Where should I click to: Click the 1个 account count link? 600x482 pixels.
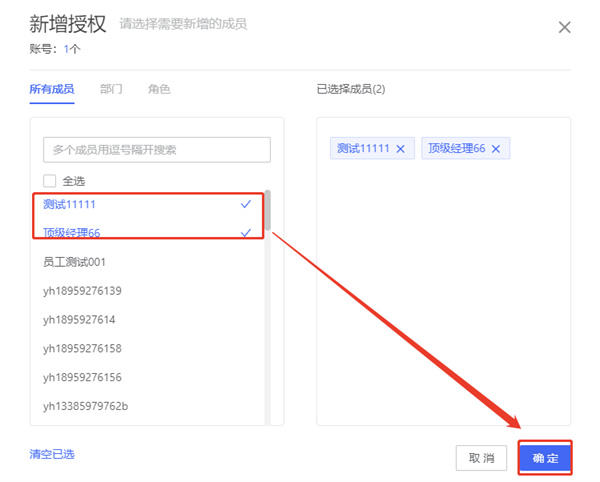[x=72, y=49]
